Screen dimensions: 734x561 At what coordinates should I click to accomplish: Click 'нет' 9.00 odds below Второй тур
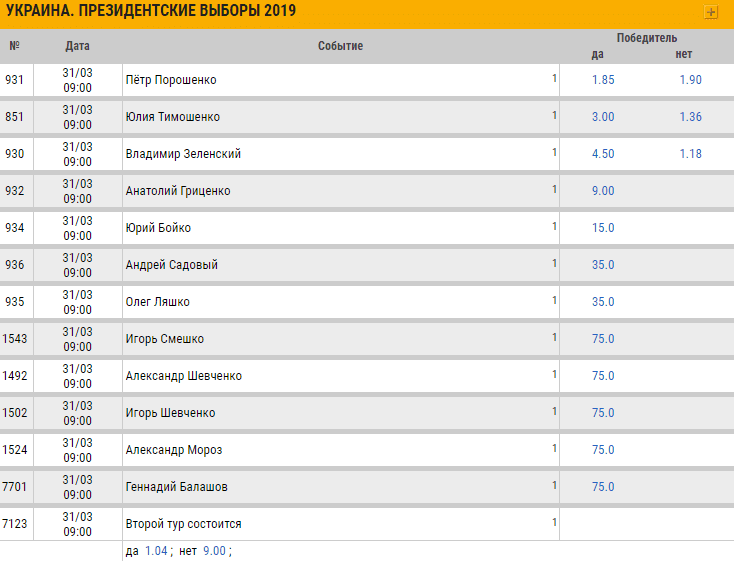click(x=214, y=551)
